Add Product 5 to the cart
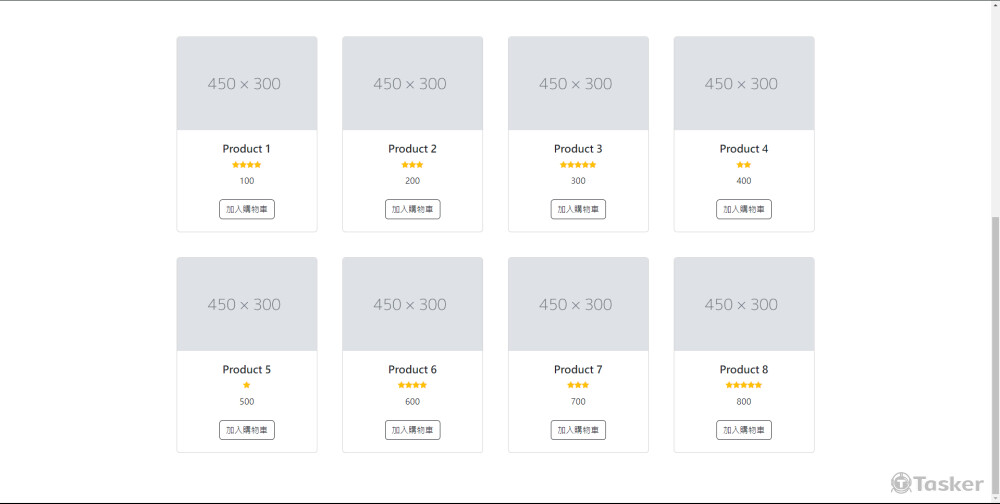This screenshot has width=1000, height=504. click(x=247, y=430)
